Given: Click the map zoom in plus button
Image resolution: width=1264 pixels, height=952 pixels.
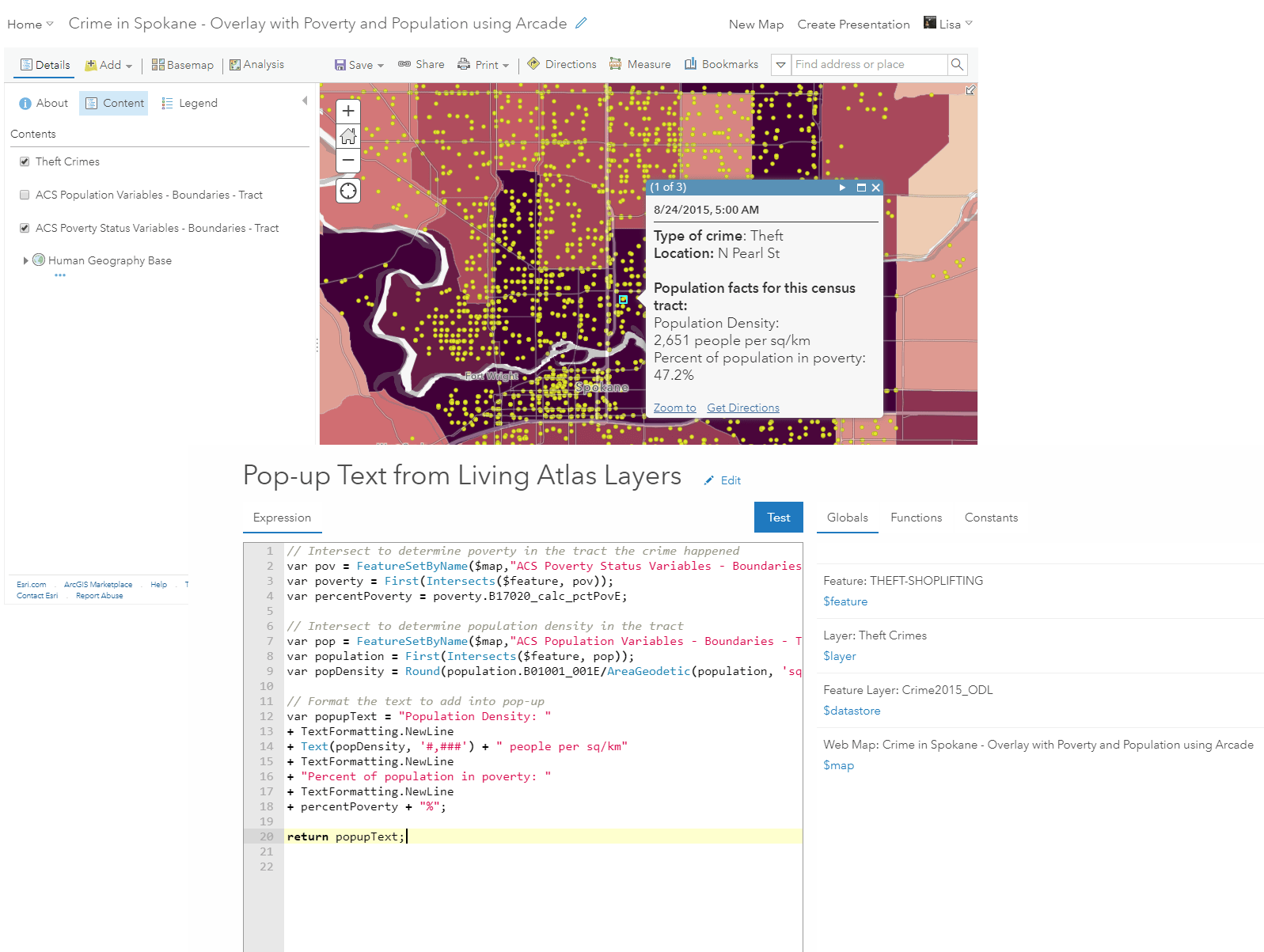Looking at the screenshot, I should coord(348,112).
